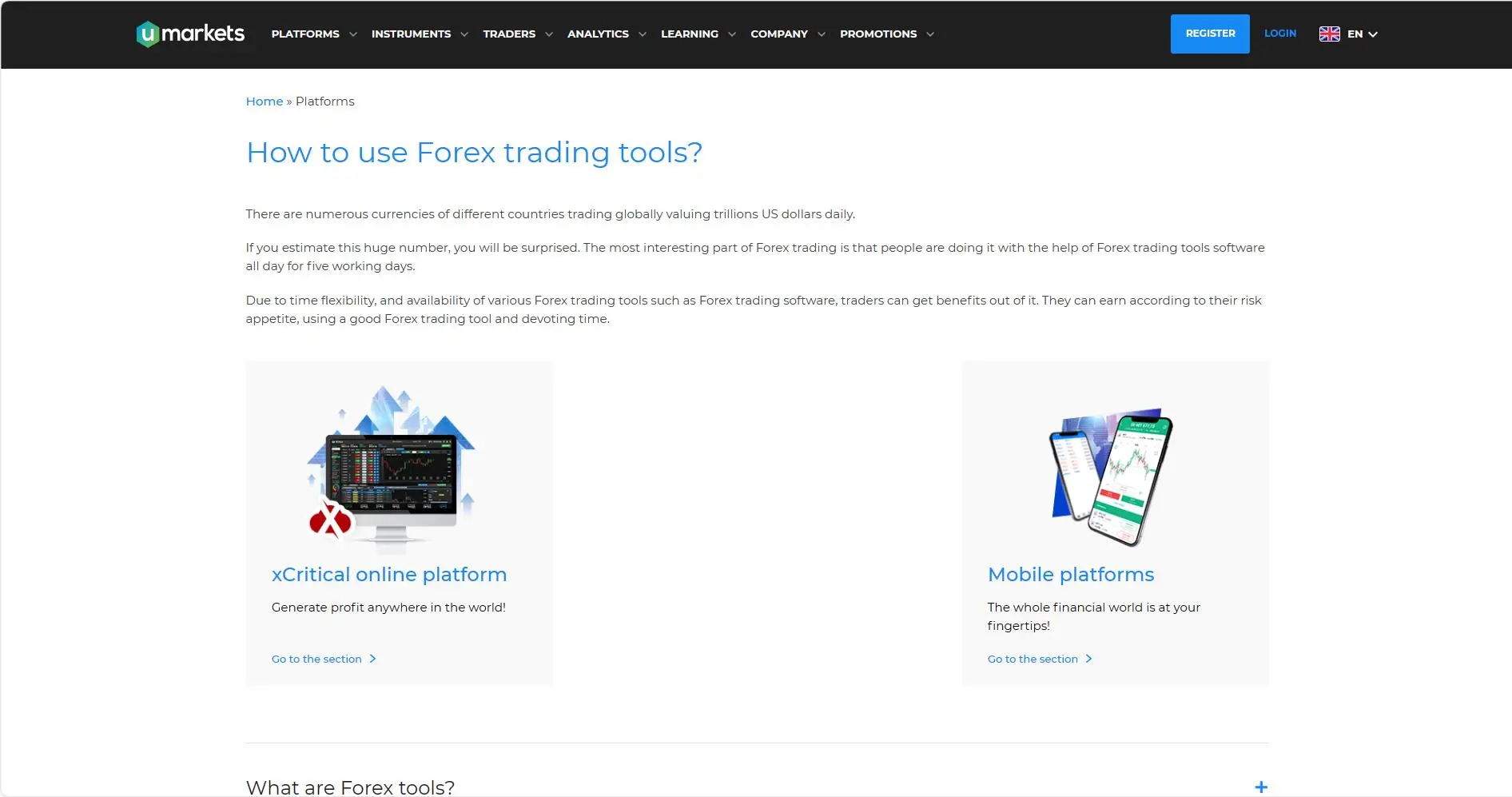1512x797 pixels.
Task: Click the arrow after xCritical Go to the section
Action: (372, 659)
